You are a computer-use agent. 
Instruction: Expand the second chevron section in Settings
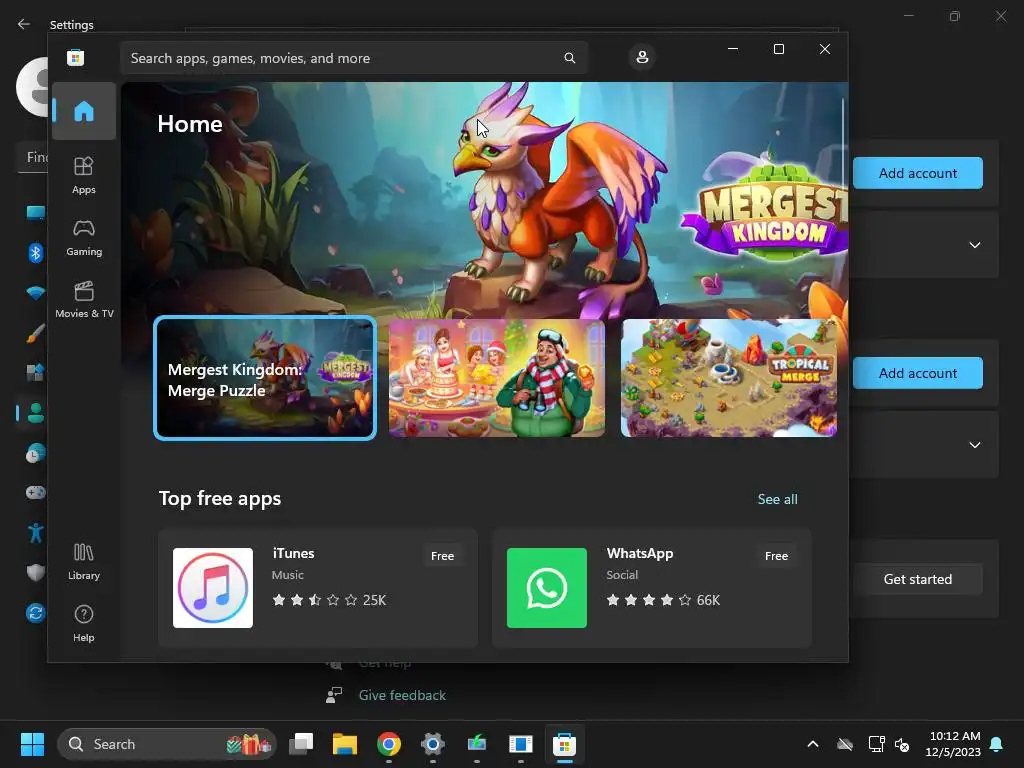[974, 445]
